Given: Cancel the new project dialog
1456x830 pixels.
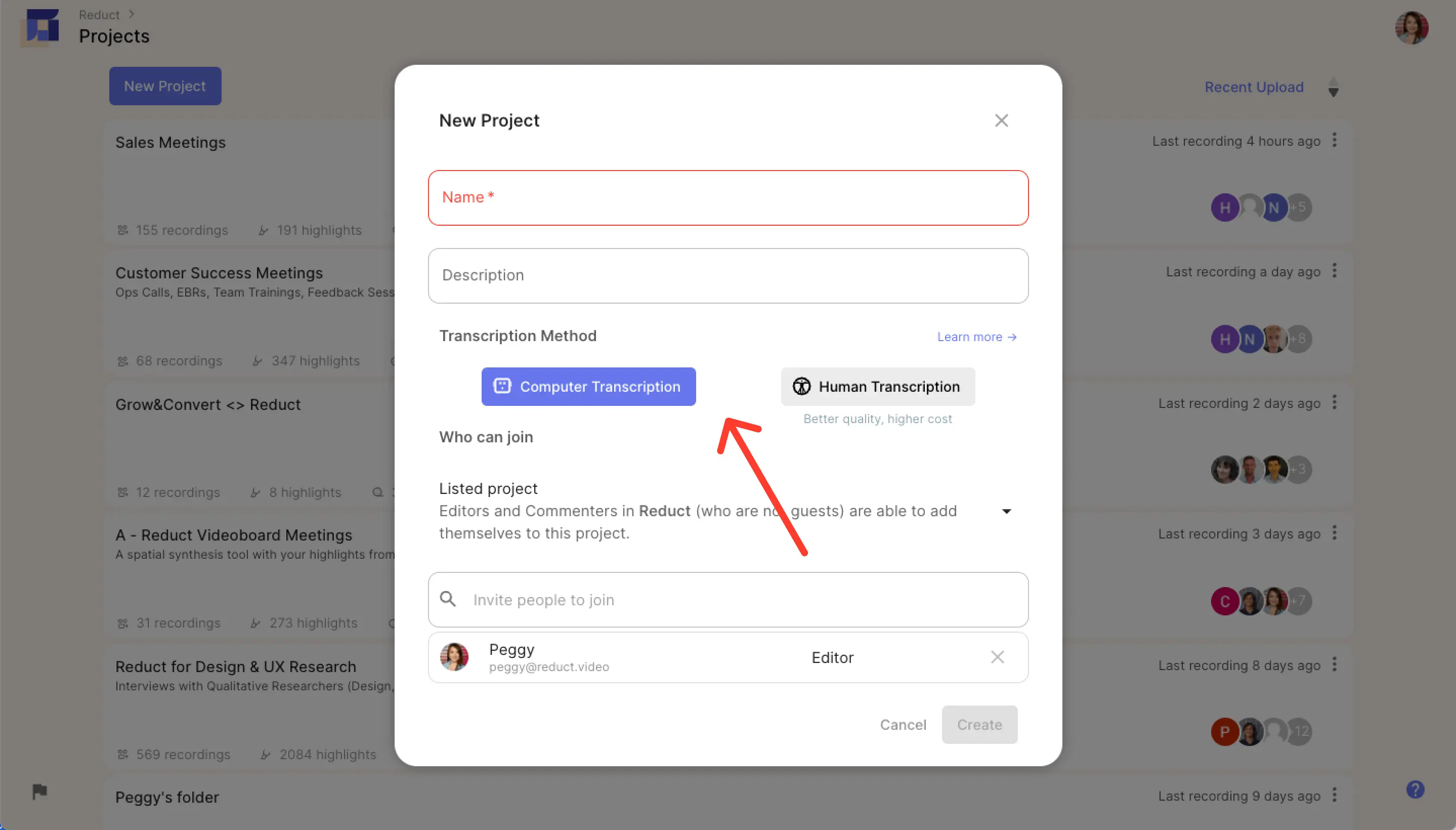Looking at the screenshot, I should [903, 725].
